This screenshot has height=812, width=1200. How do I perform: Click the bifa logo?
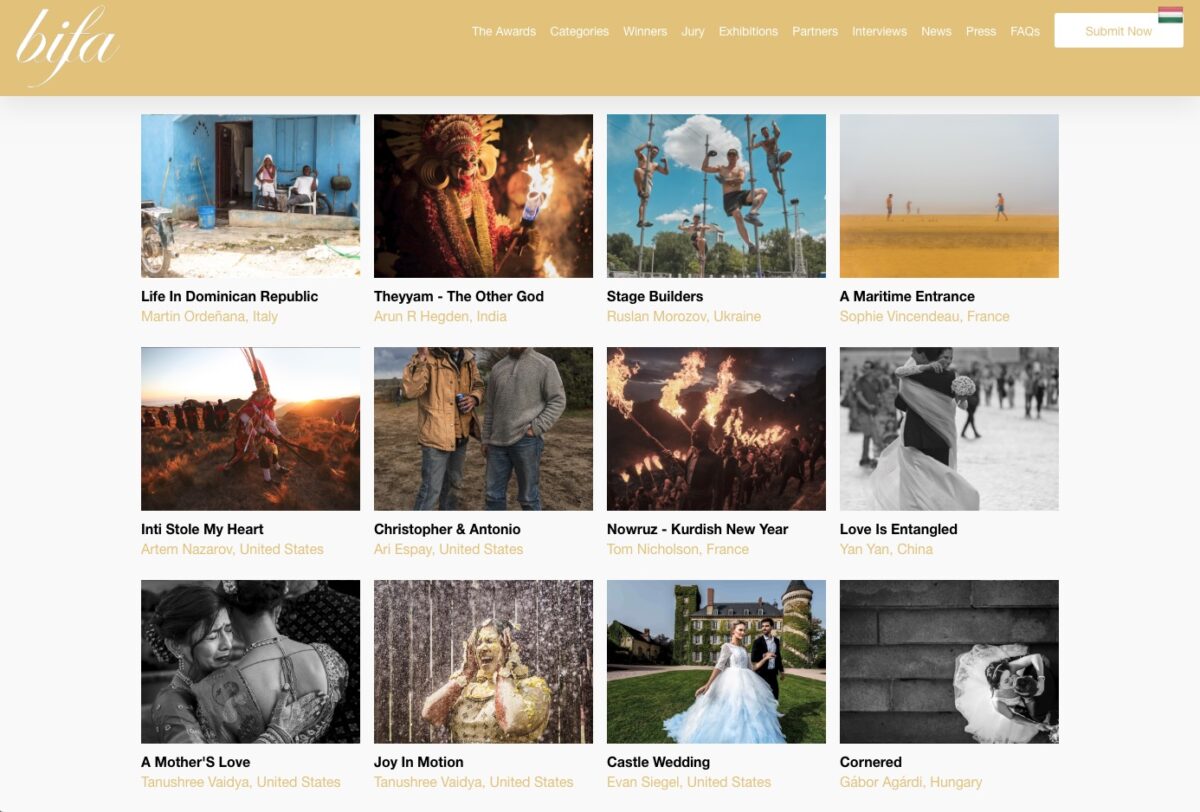coord(67,47)
